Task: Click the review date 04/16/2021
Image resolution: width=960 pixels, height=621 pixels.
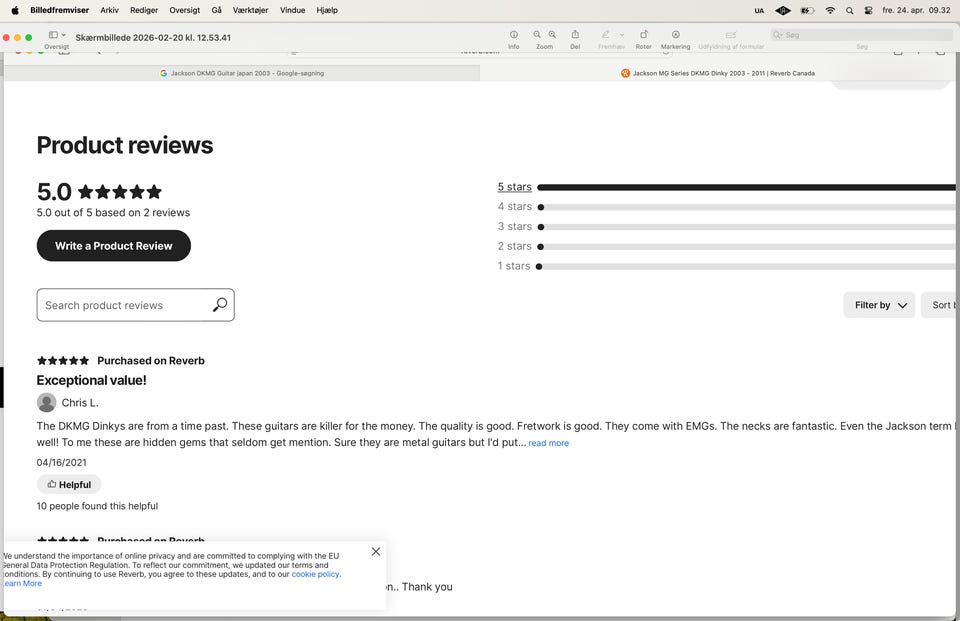Action: pos(61,462)
